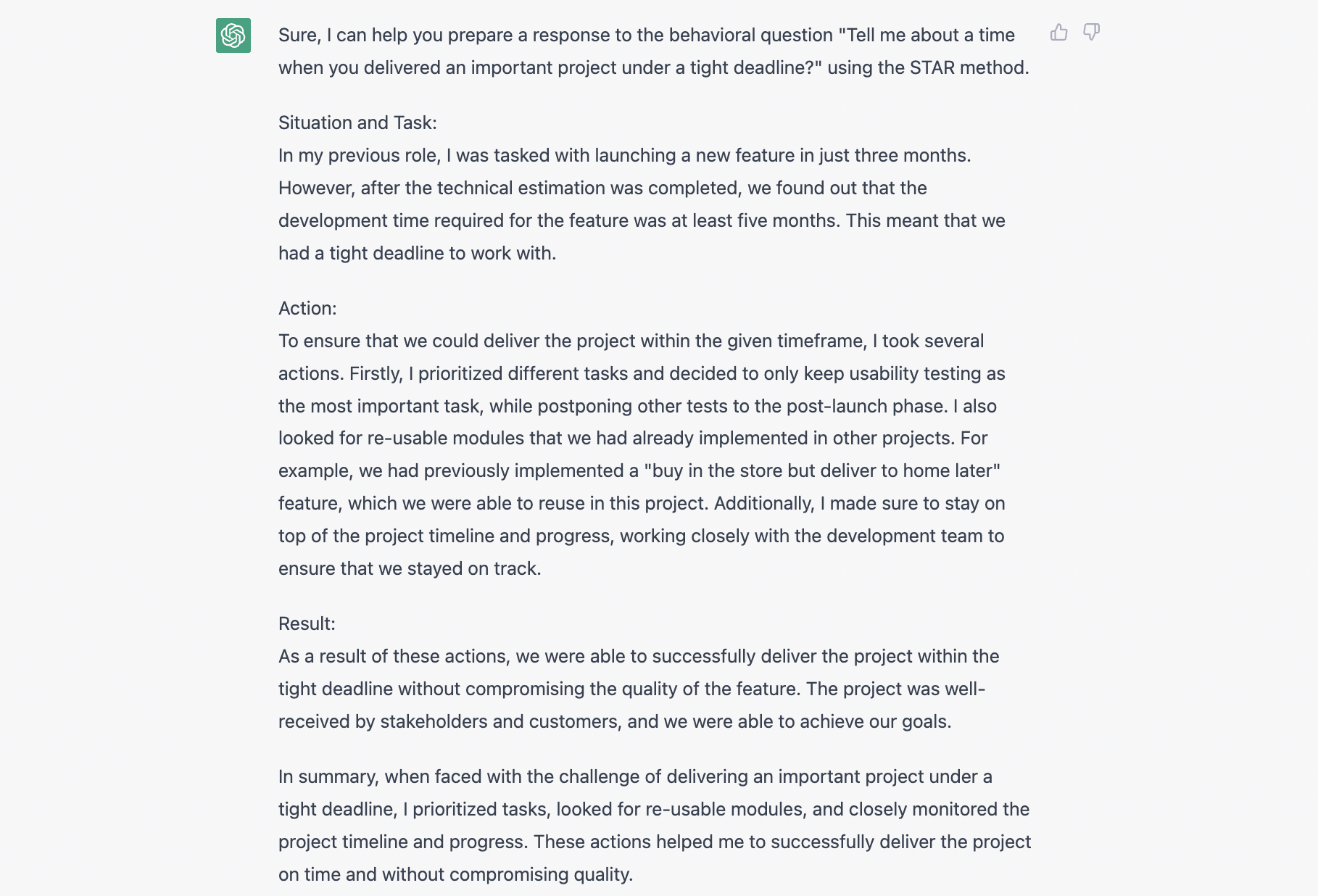Click the green ChatGPT avatar logo
The image size is (1318, 896).
pos(233,36)
